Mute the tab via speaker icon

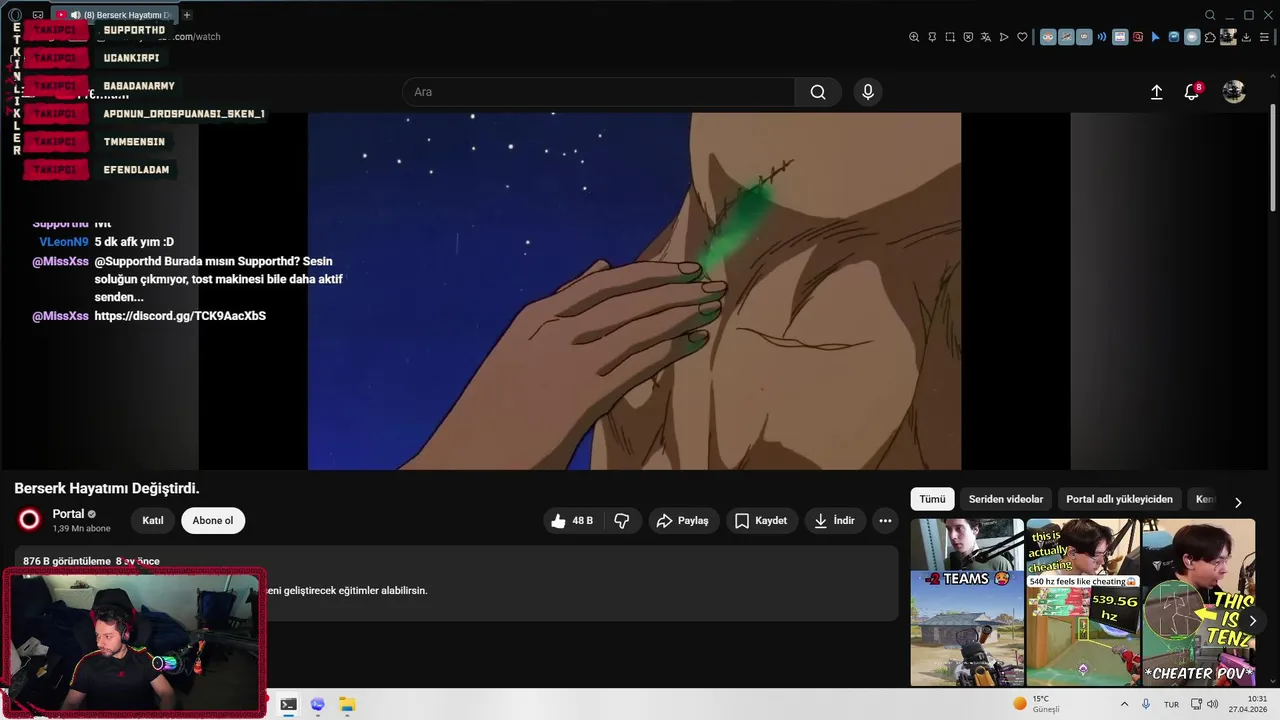[x=76, y=15]
